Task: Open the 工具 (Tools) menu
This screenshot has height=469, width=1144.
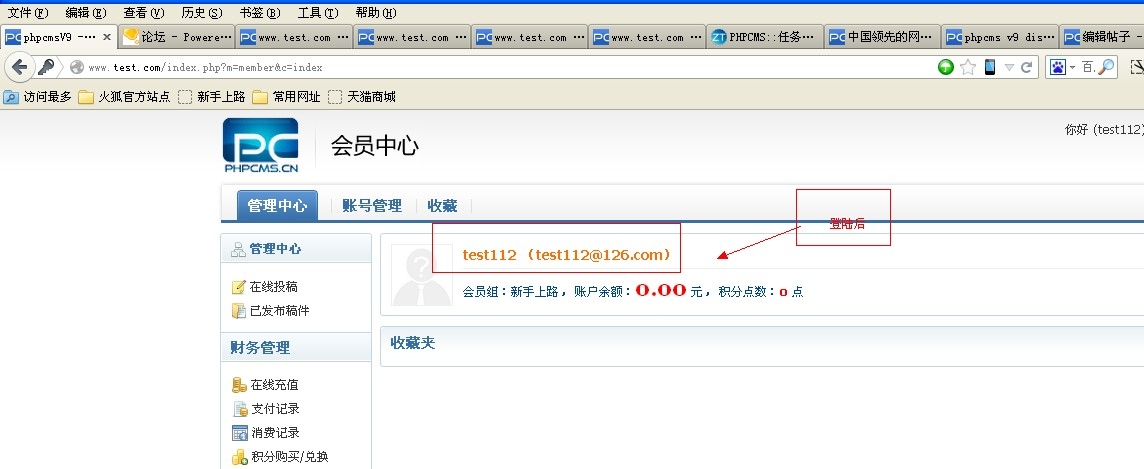Action: point(317,12)
